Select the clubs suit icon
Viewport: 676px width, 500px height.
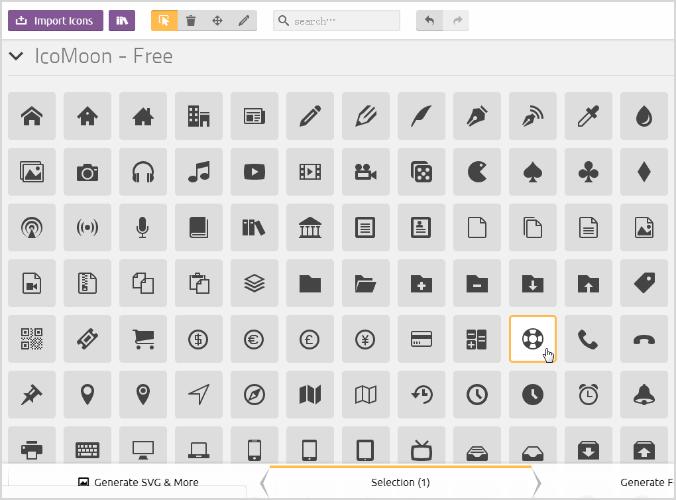(x=588, y=172)
